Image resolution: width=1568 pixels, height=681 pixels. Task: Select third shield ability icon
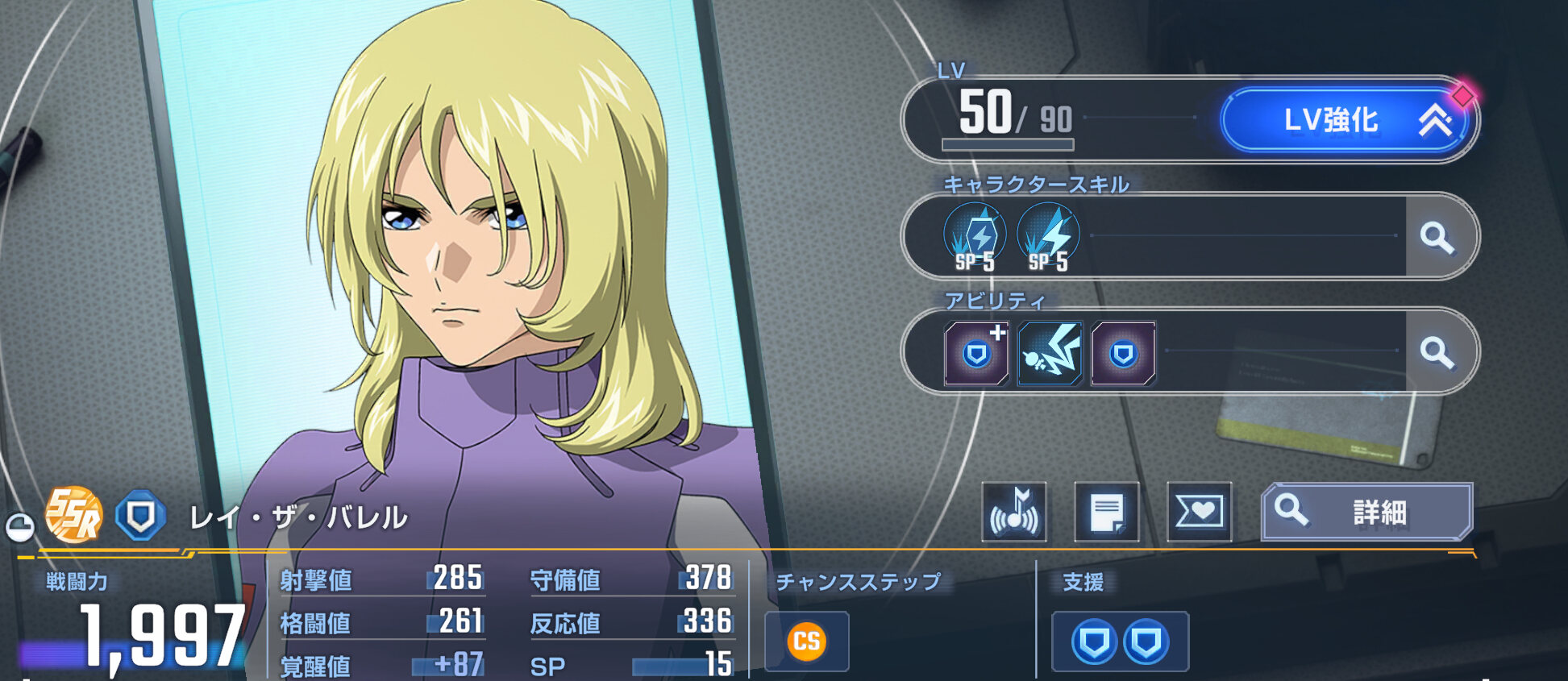pos(1123,353)
